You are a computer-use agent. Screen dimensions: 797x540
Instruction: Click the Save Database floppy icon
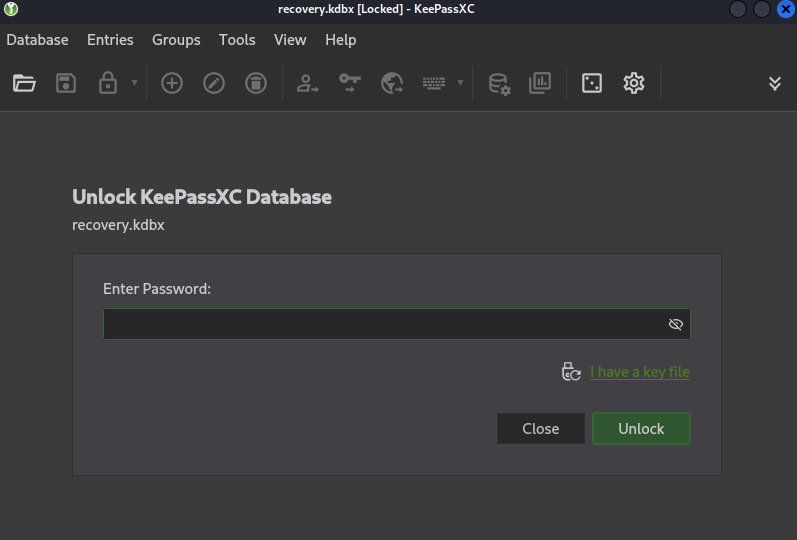pyautogui.click(x=66, y=83)
